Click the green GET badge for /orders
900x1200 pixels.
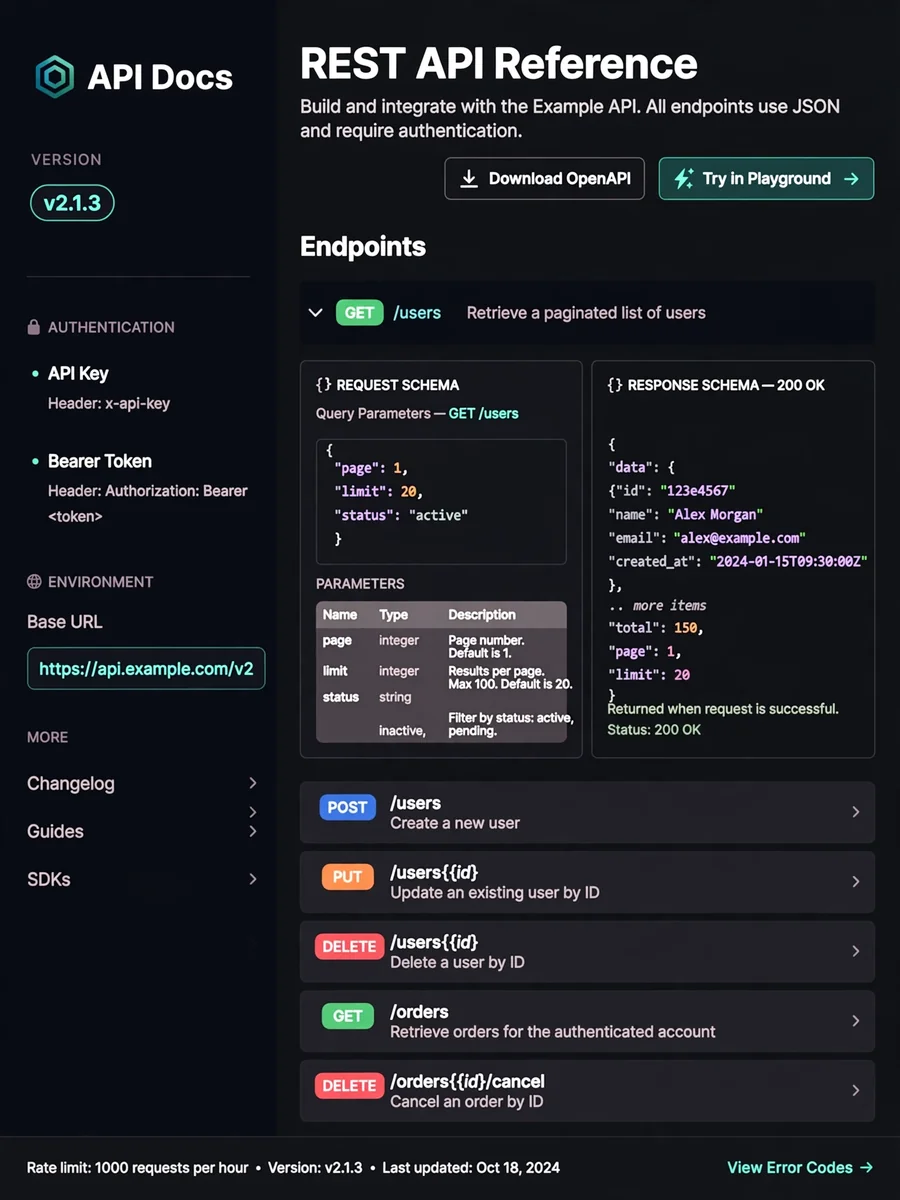click(x=347, y=1016)
